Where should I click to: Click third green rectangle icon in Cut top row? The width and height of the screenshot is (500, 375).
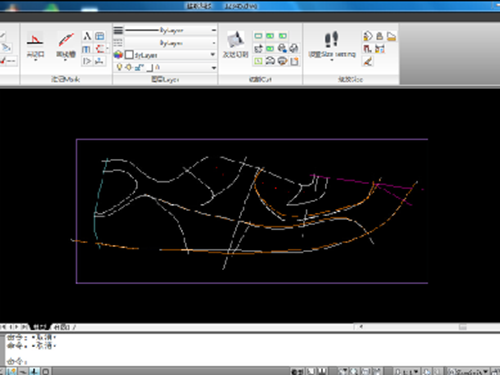(283, 36)
